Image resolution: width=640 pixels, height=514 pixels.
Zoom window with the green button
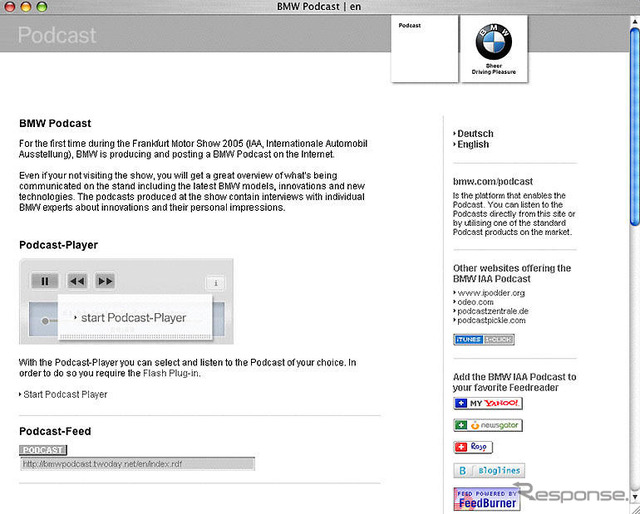tap(42, 7)
